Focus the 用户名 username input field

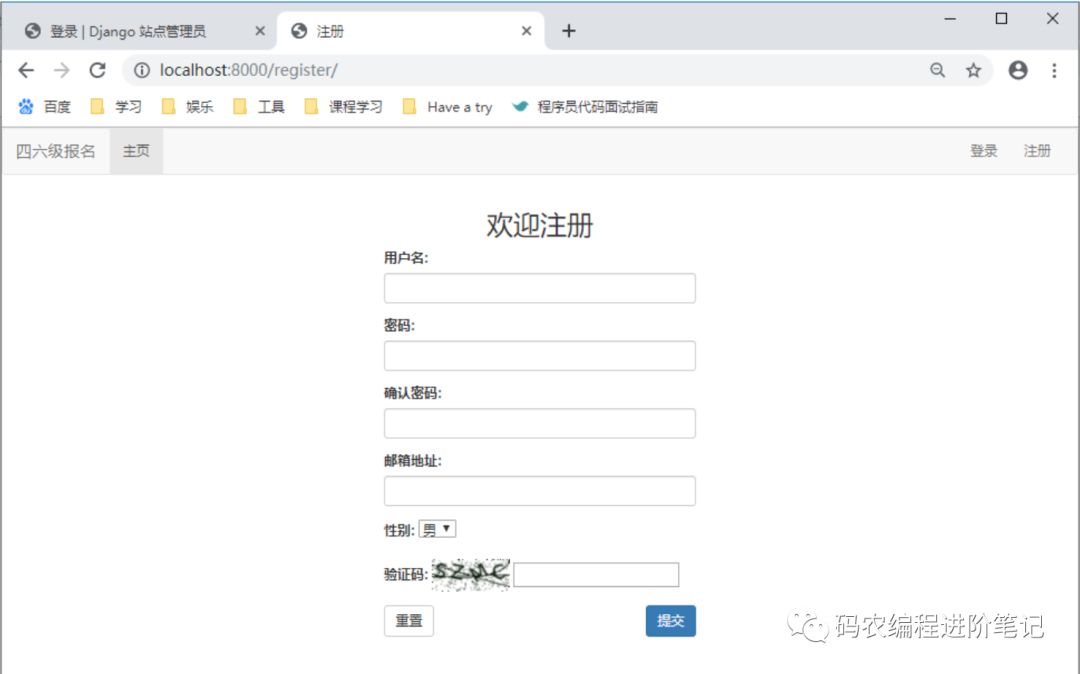[539, 288]
